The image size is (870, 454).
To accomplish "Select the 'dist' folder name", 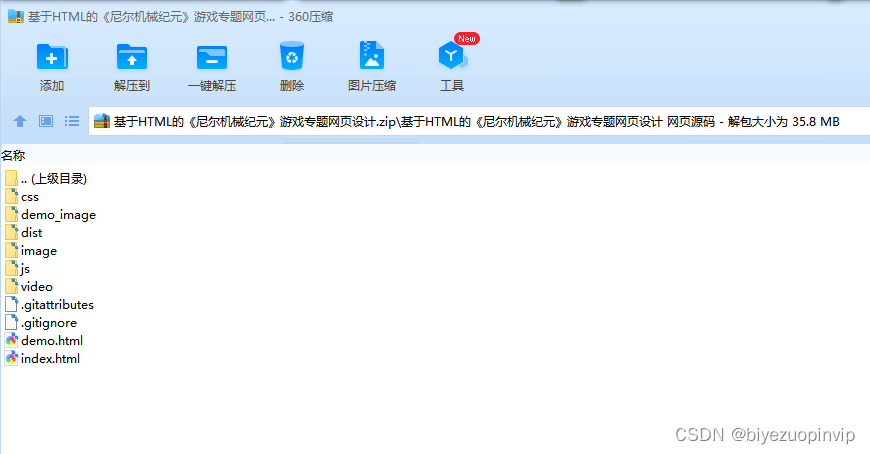I will pos(32,233).
